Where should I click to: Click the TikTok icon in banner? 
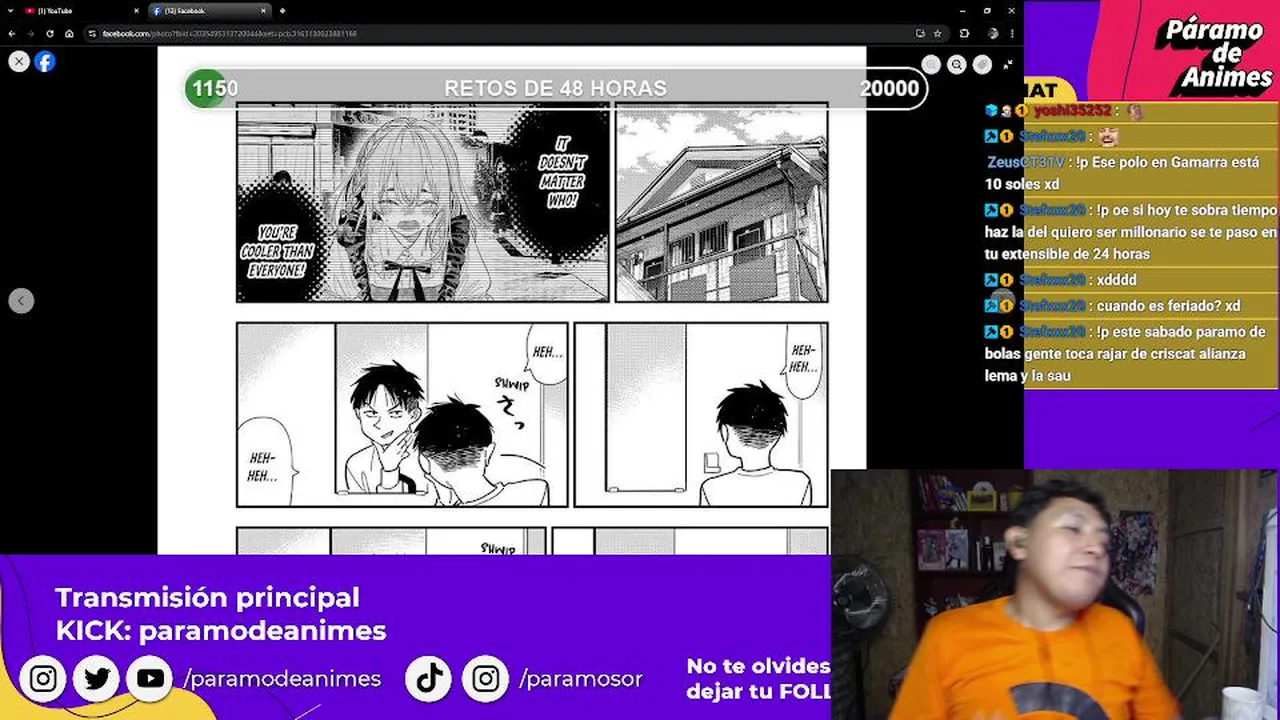pyautogui.click(x=430, y=679)
